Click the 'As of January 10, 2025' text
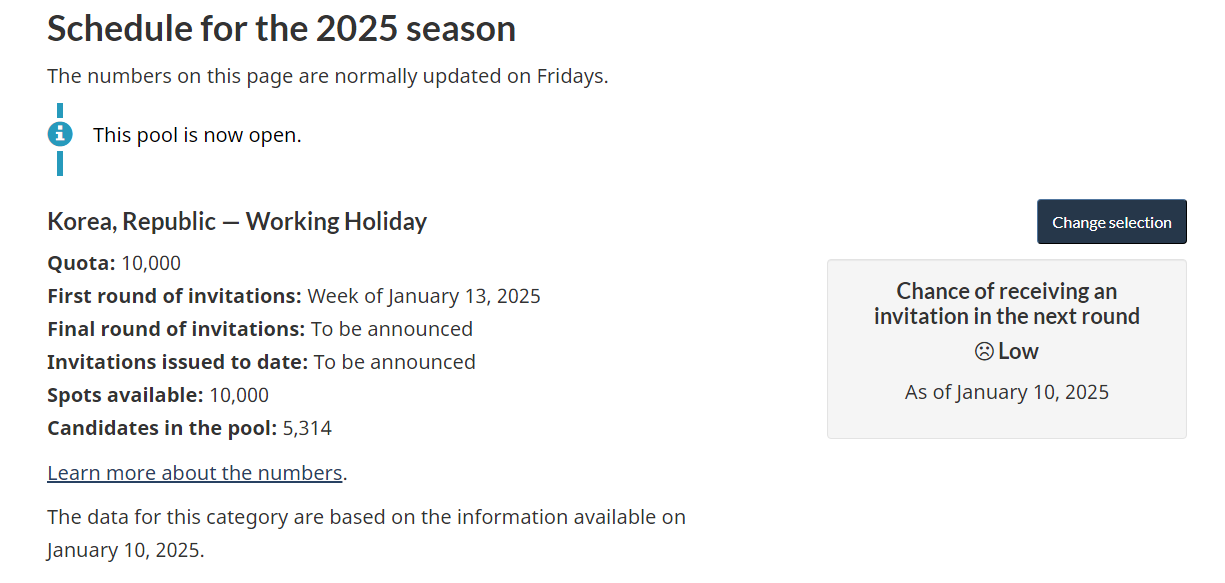The width and height of the screenshot is (1225, 583). pyautogui.click(x=1006, y=392)
